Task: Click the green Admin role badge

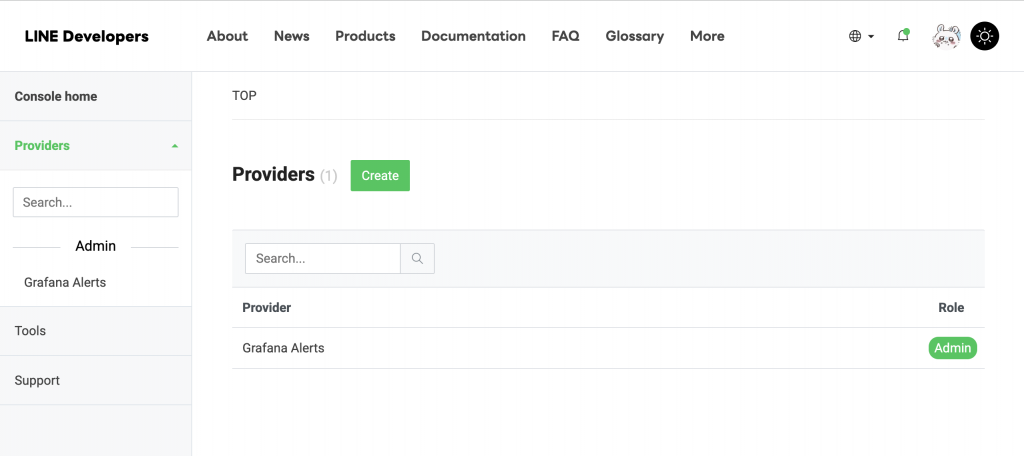Action: click(952, 348)
